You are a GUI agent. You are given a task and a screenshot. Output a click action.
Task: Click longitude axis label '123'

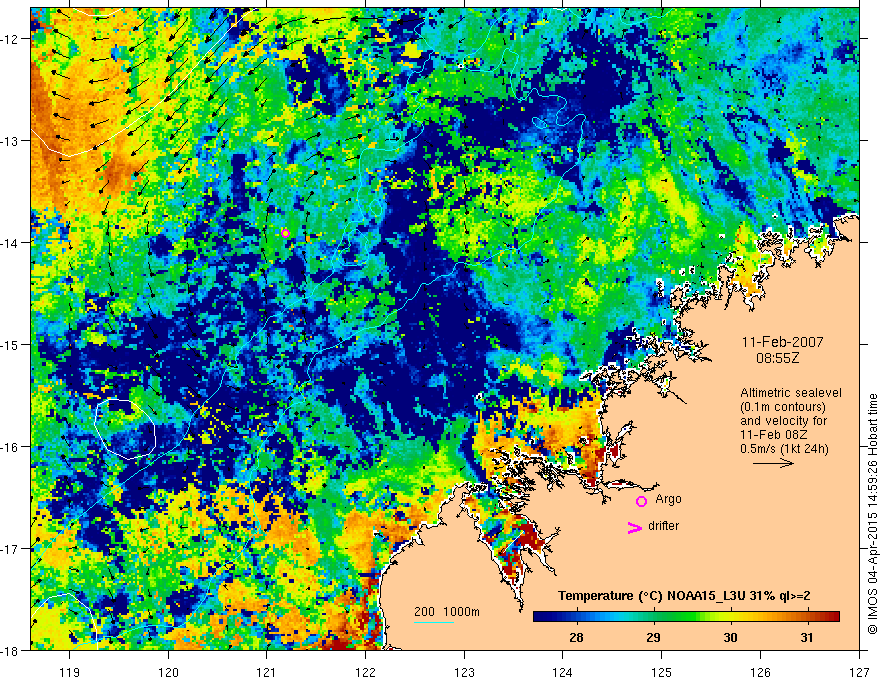464,672
